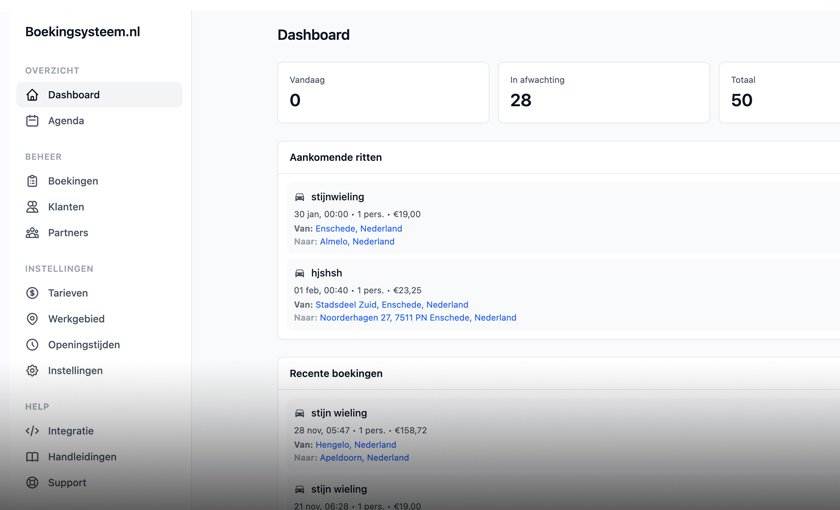
Task: Open the Noorderhagen 27 destination address link
Action: [418, 318]
